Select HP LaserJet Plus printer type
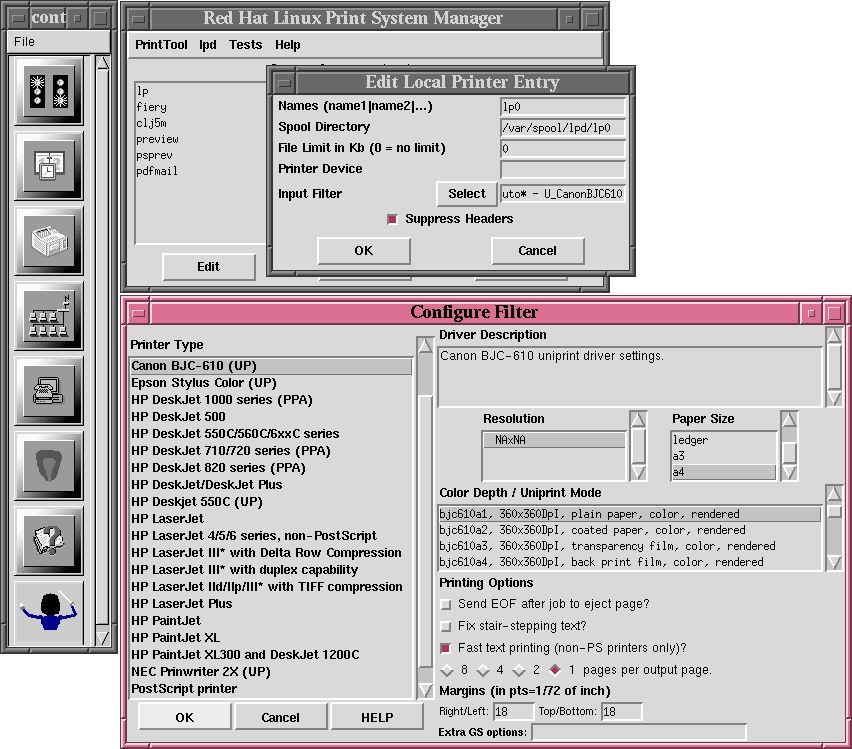852x749 pixels. [271, 603]
